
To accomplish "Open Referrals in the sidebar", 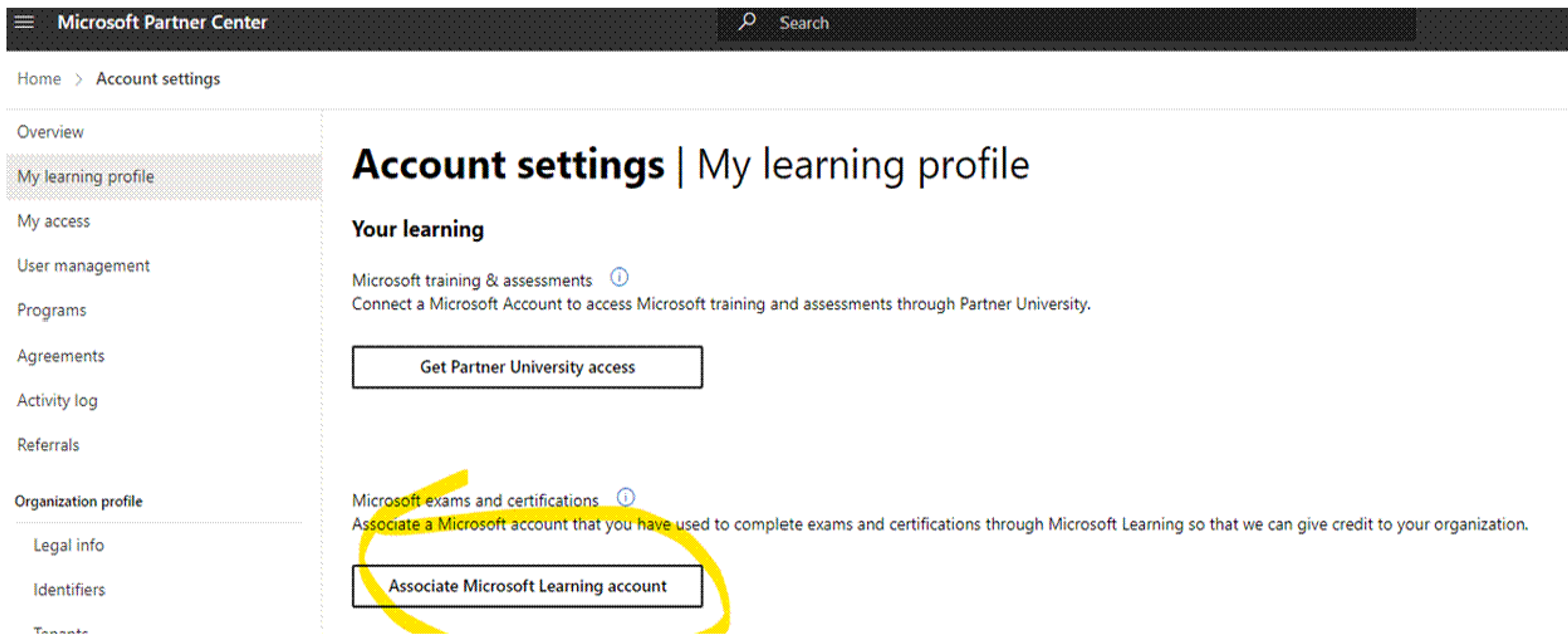I will pyautogui.click(x=48, y=445).
